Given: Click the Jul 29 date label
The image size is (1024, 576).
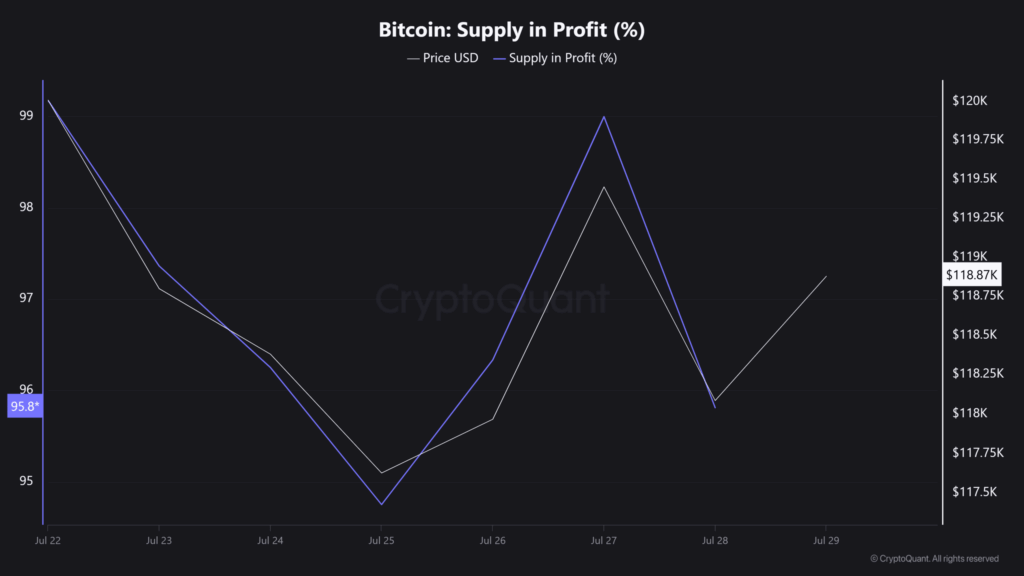Looking at the screenshot, I should 826,540.
